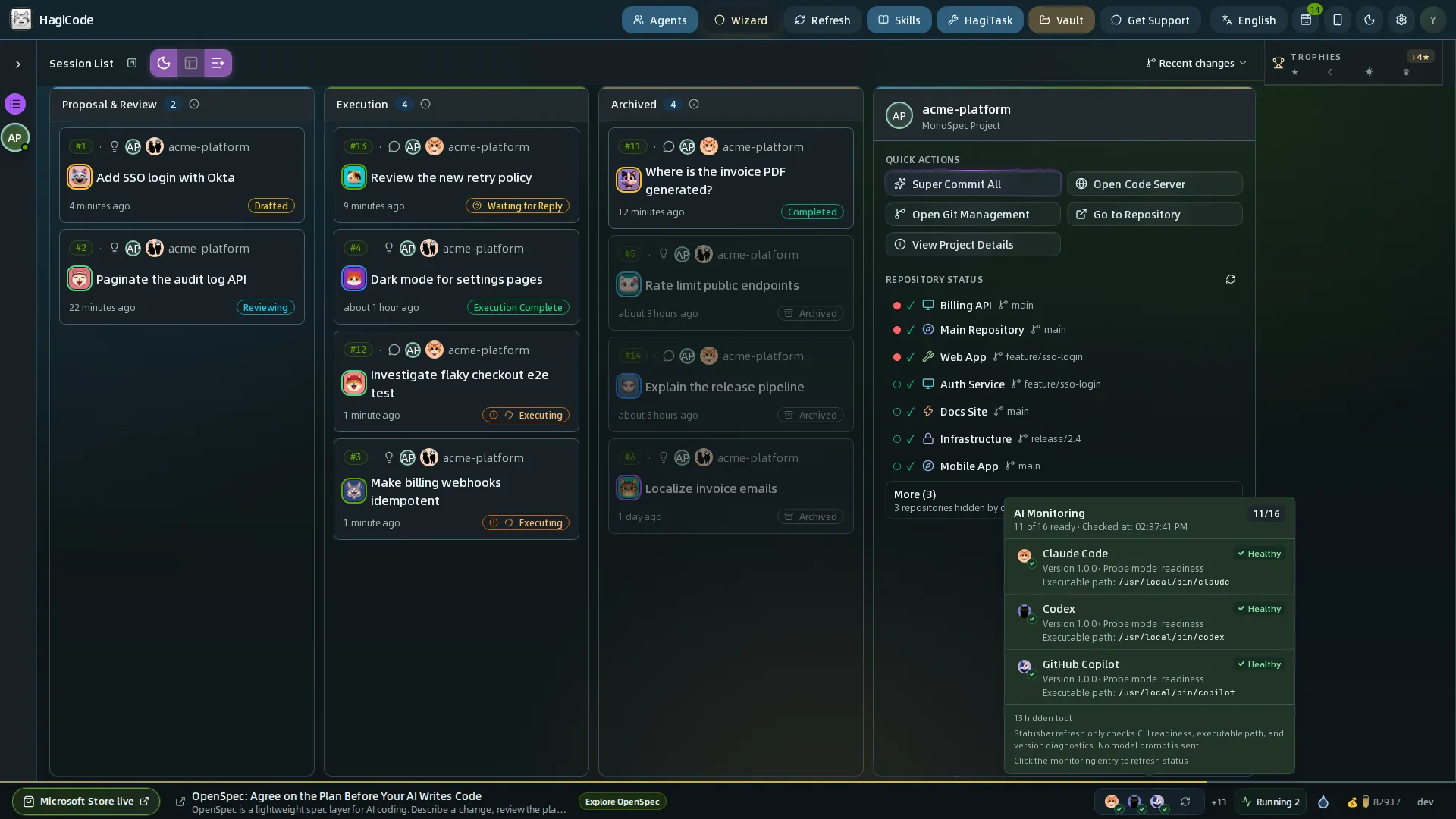The width and height of the screenshot is (1456, 819).
Task: Click Open Git Management
Action: tap(973, 214)
